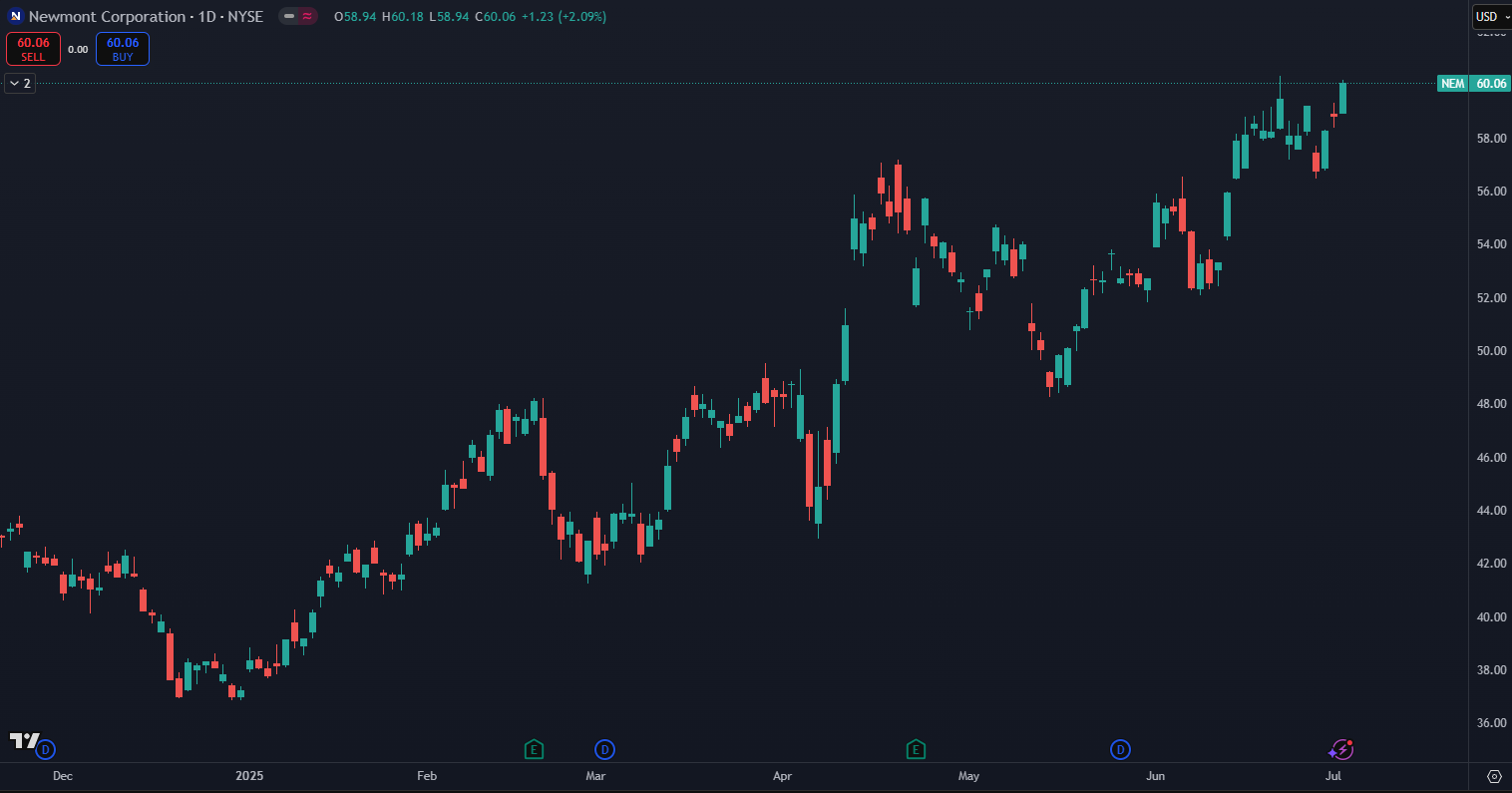Click the Jul label on time axis

point(1332,776)
